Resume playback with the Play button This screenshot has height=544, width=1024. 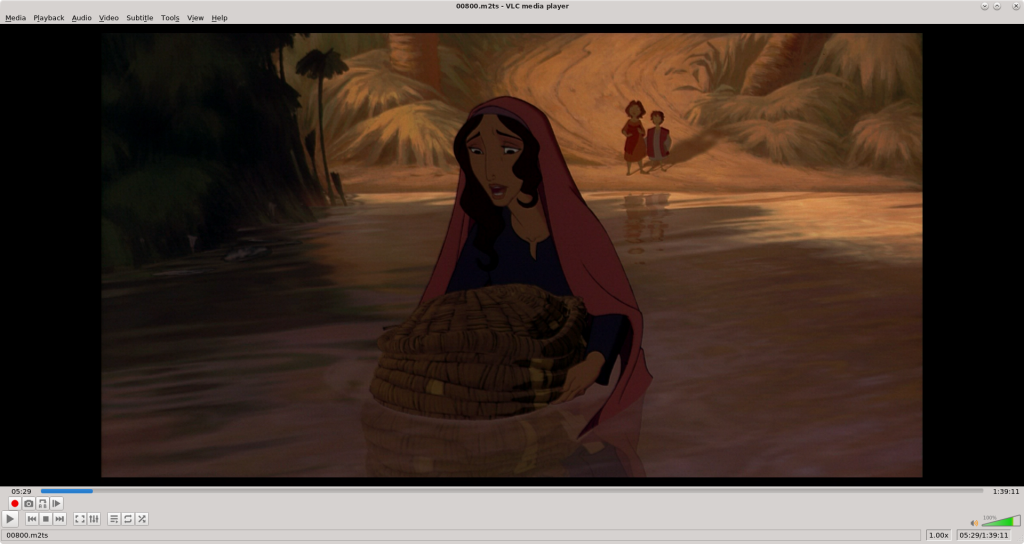[x=10, y=519]
